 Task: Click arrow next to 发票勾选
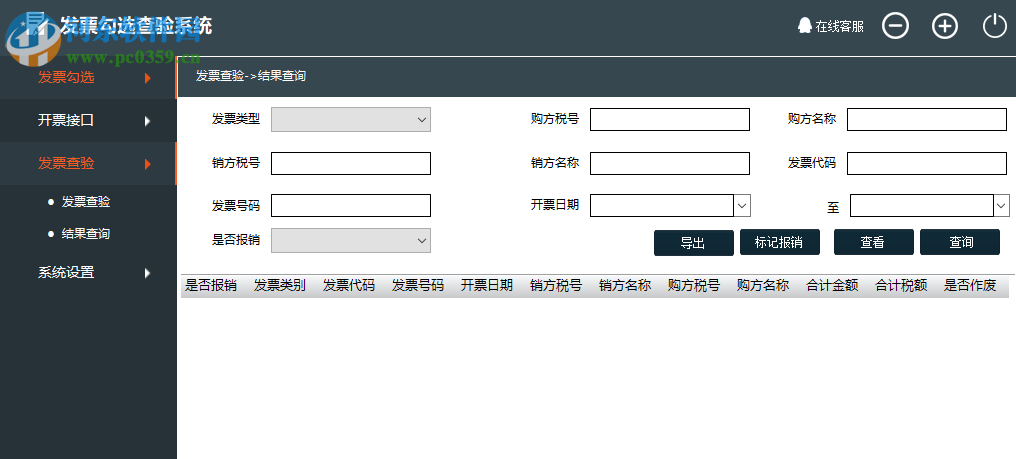pyautogui.click(x=148, y=78)
